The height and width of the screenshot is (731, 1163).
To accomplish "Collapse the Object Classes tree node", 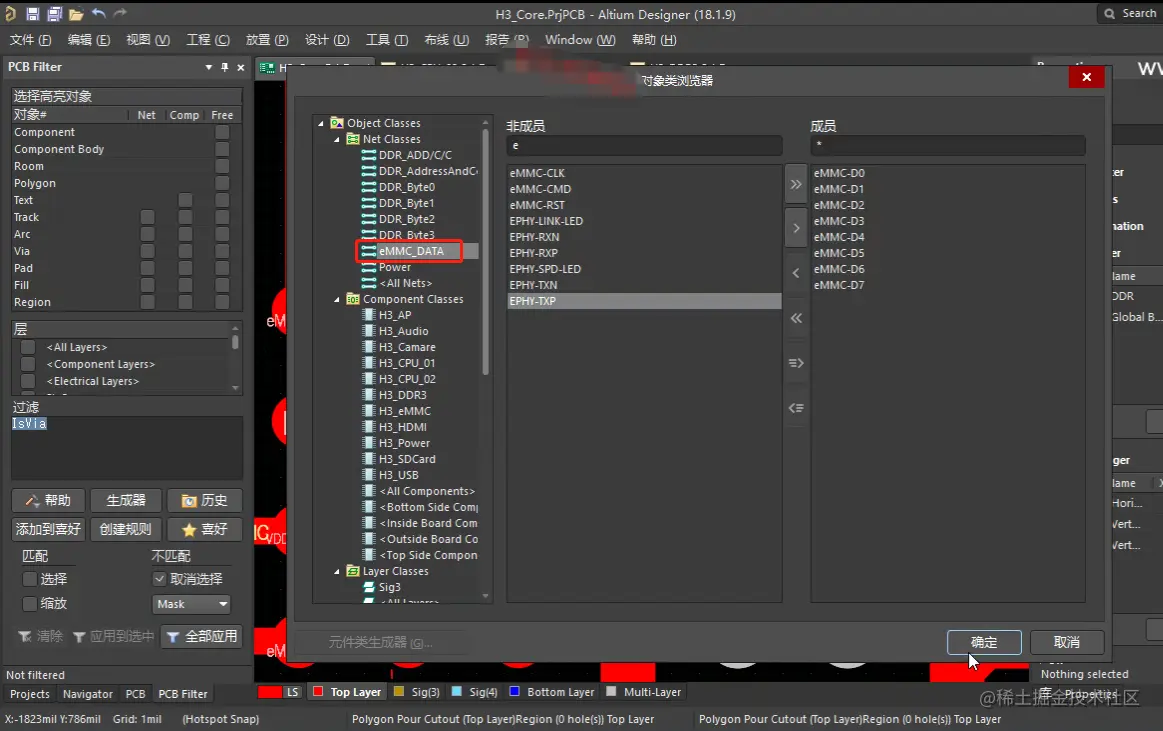I will point(320,123).
